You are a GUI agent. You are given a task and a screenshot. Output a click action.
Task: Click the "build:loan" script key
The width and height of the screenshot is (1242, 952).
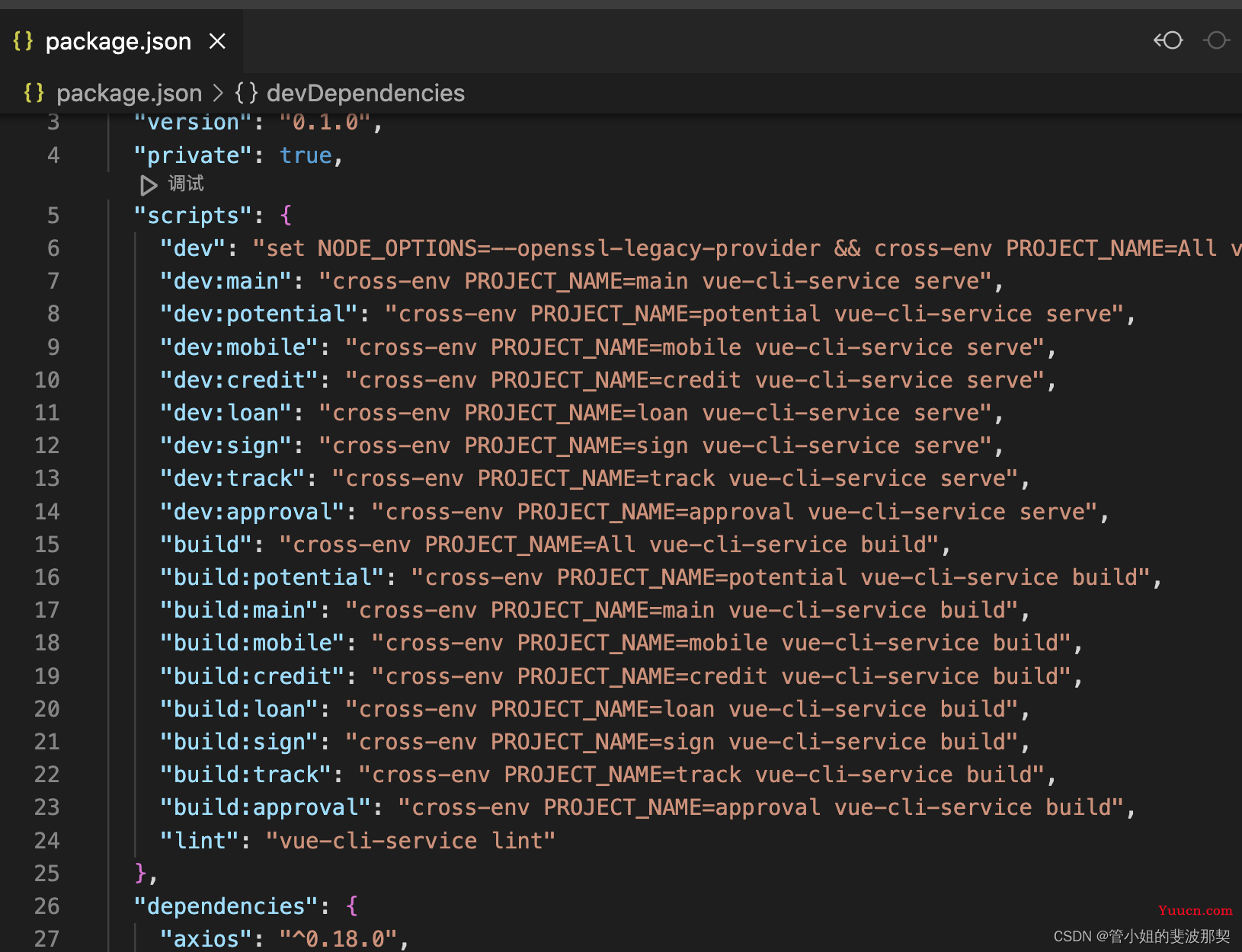239,709
